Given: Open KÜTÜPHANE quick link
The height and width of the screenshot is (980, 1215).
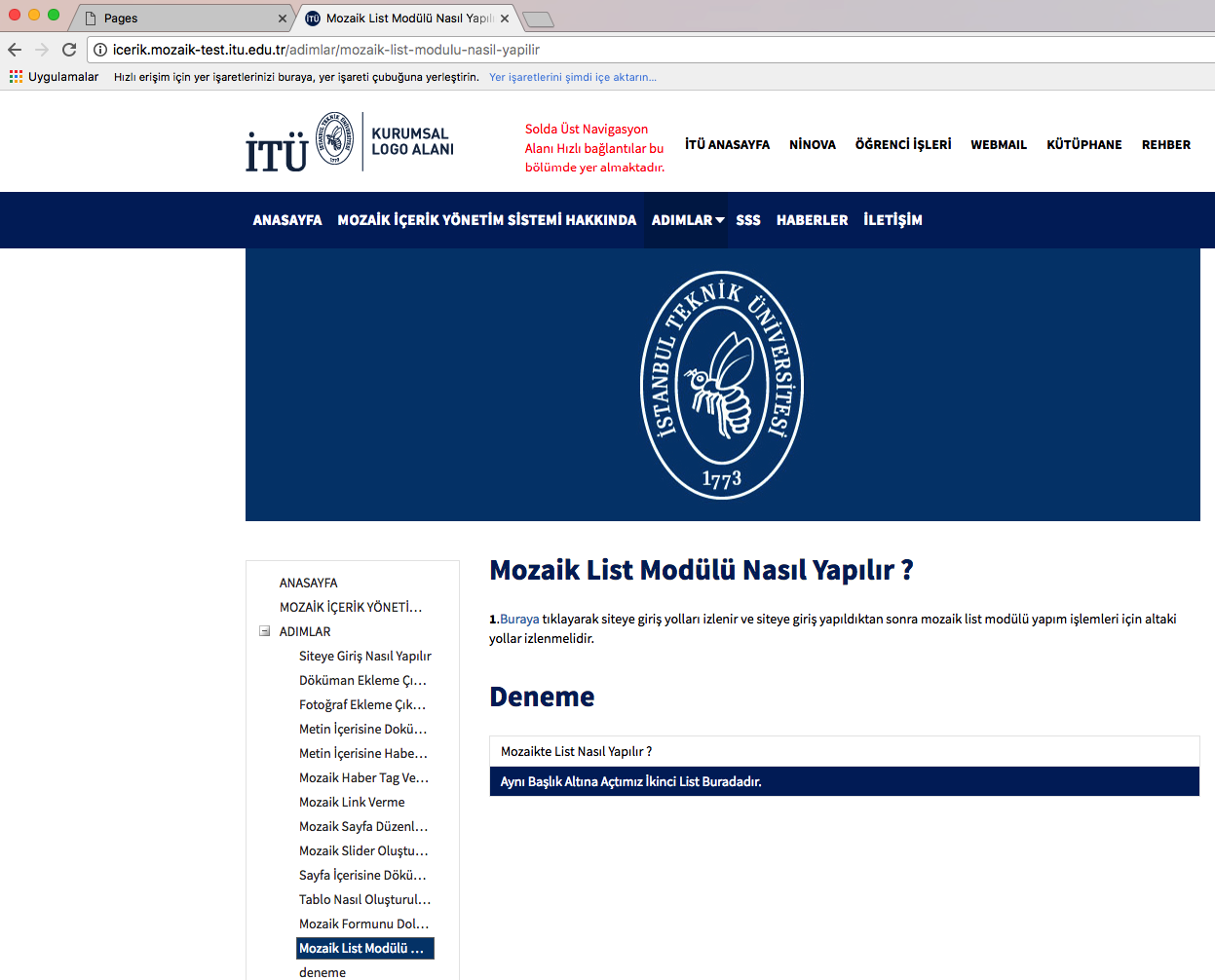Looking at the screenshot, I should pos(1084,144).
